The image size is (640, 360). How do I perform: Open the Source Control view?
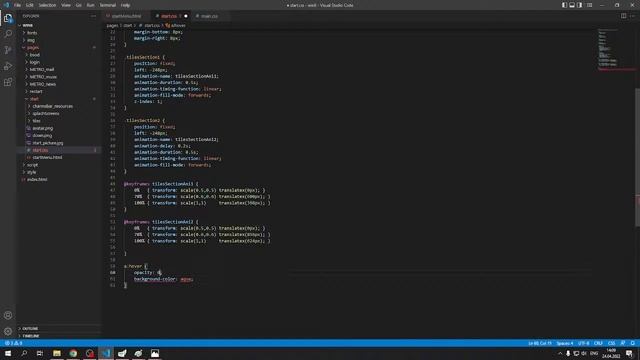pos(8,50)
